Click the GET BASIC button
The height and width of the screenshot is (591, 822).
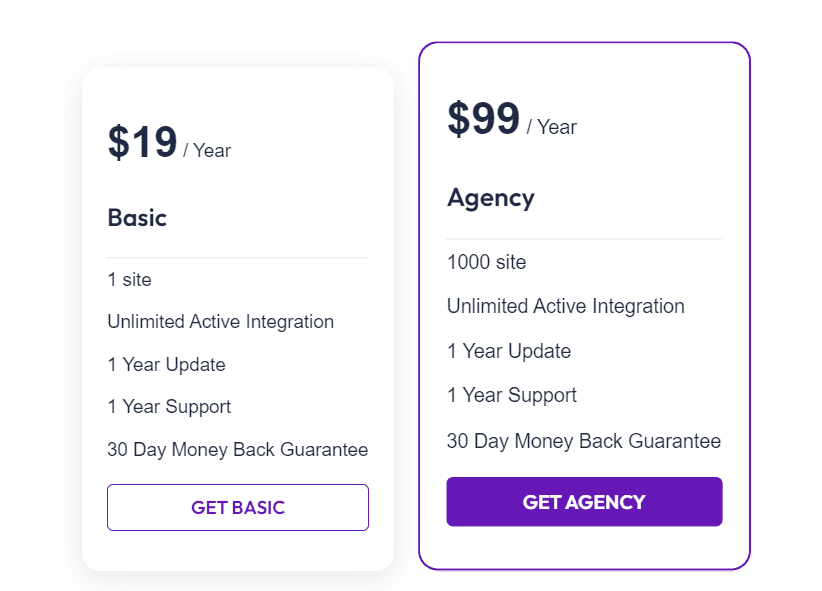[x=237, y=507]
